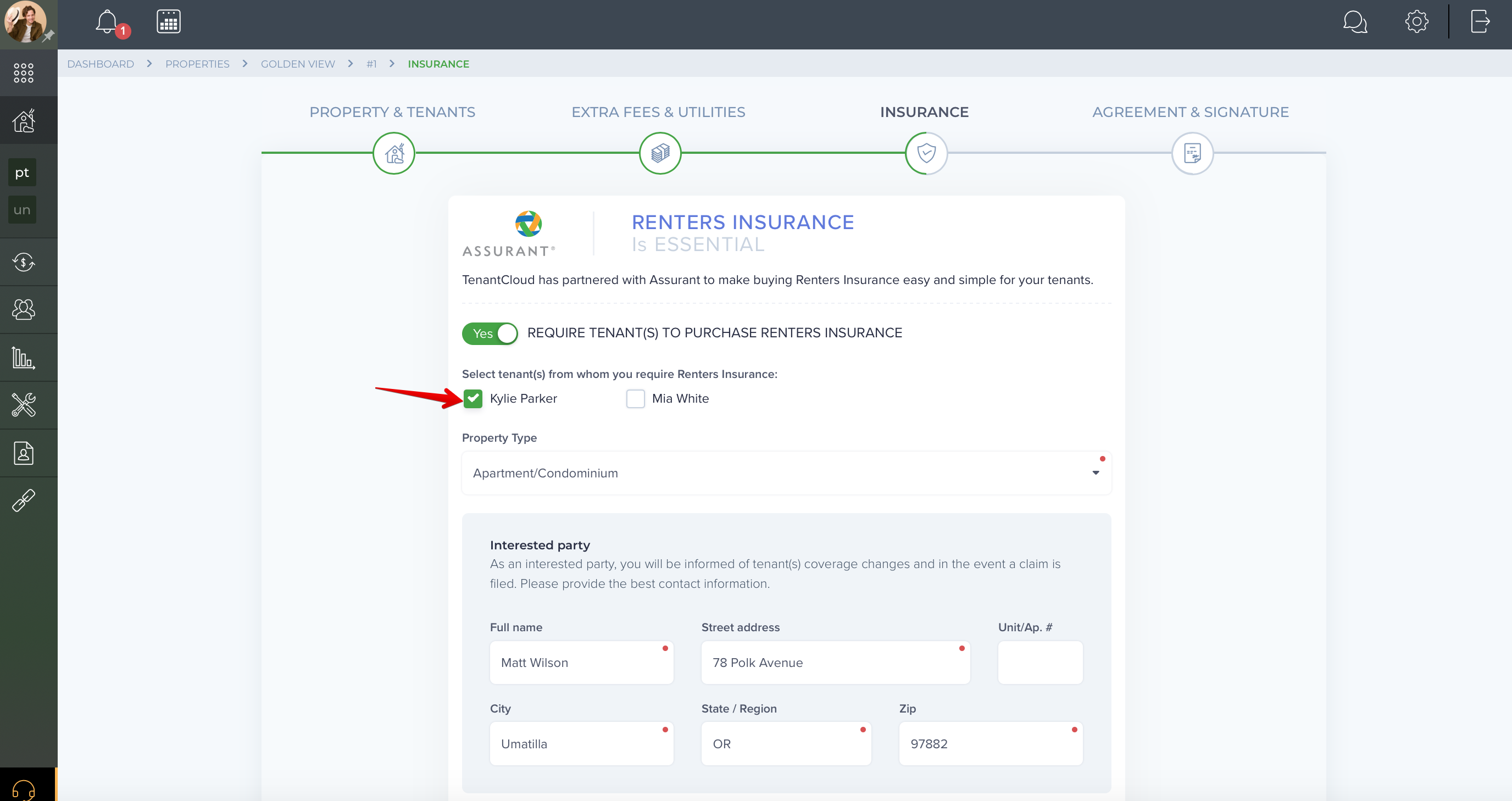Image resolution: width=1512 pixels, height=801 pixels.
Task: Select the 'pt' sidebar item
Action: [x=23, y=173]
